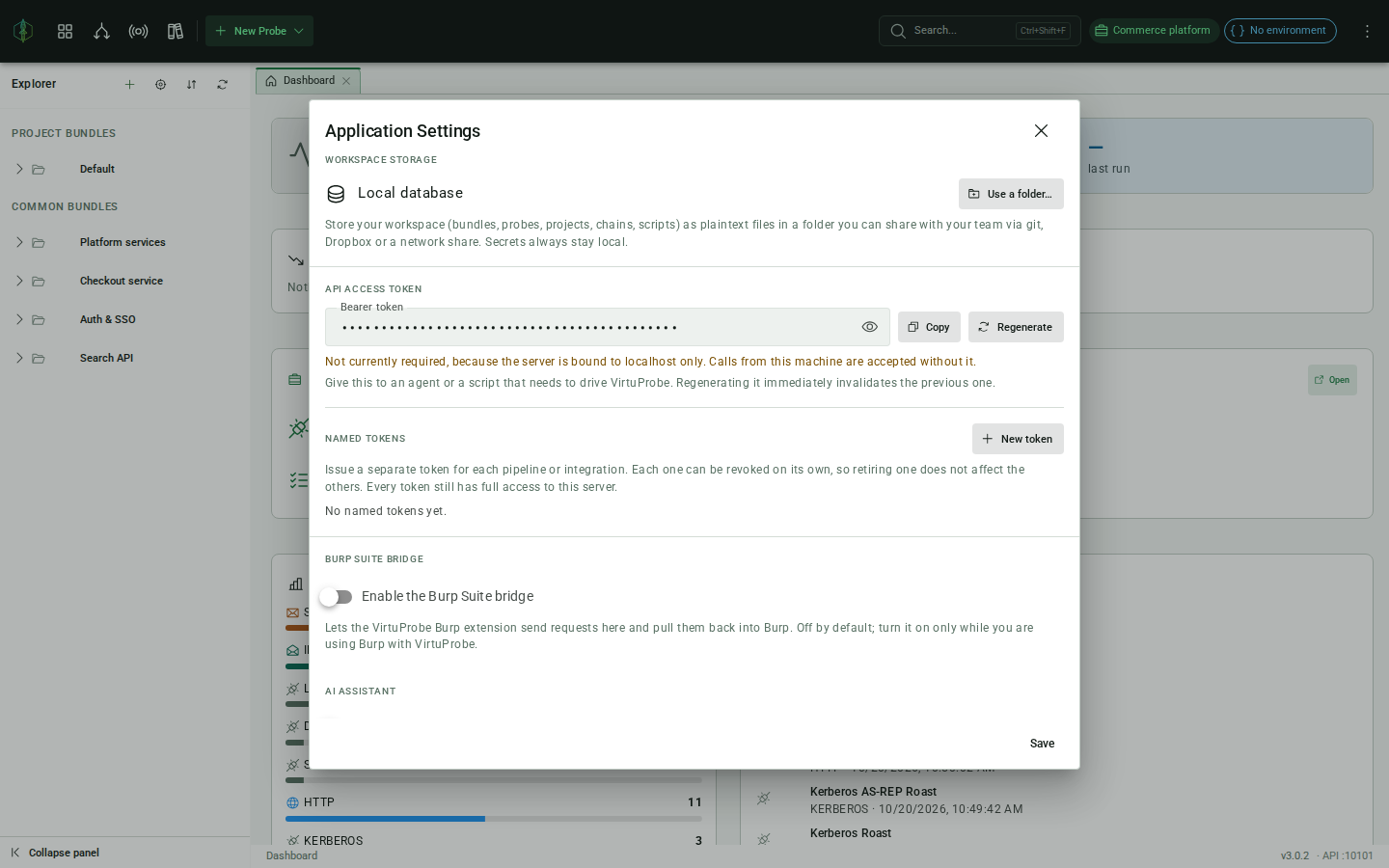Click the Kerberos AS-REP Roast entry

point(873,792)
